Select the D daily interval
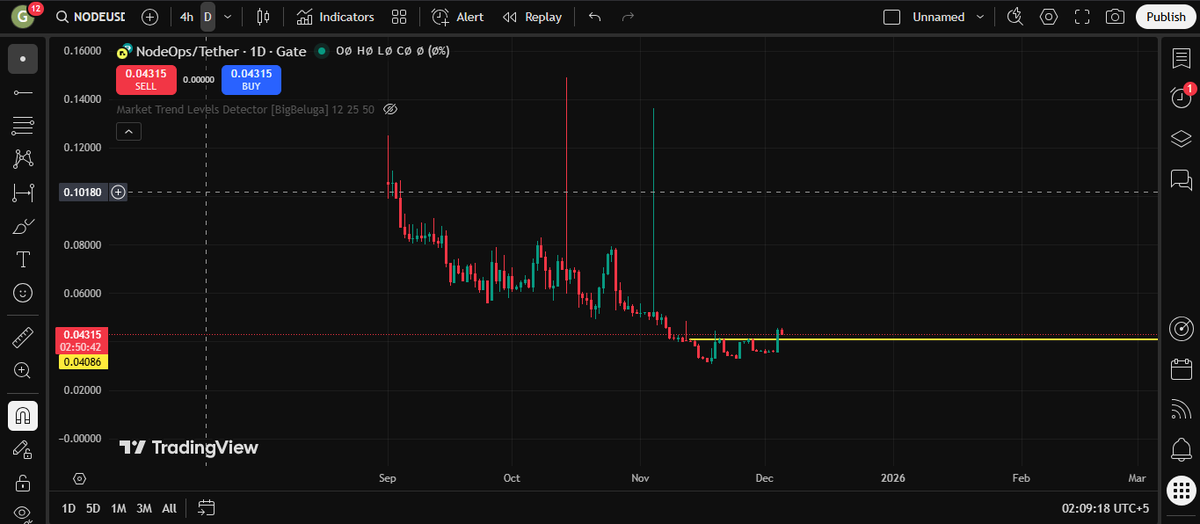Screen dimensions: 1200x524 click(x=208, y=17)
